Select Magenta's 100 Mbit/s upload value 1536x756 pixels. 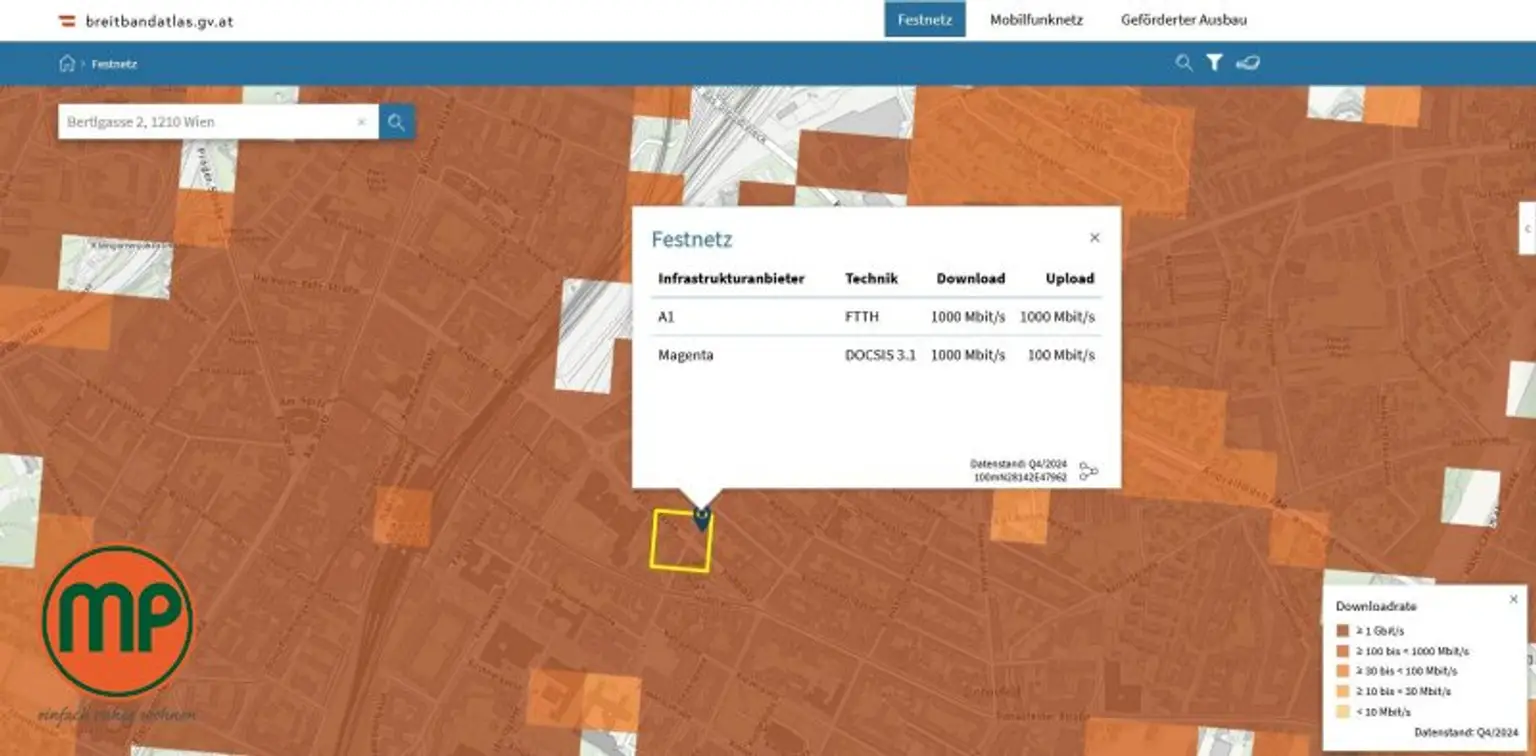tap(1061, 355)
